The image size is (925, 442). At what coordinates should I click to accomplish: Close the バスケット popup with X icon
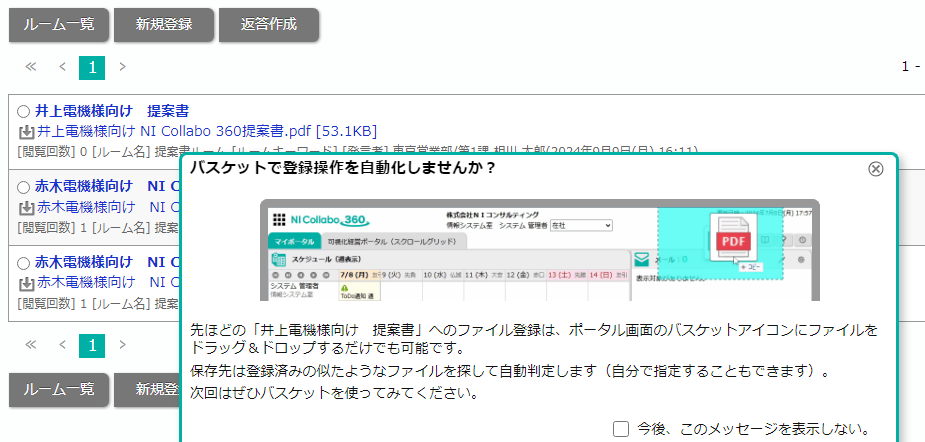pyautogui.click(x=876, y=169)
